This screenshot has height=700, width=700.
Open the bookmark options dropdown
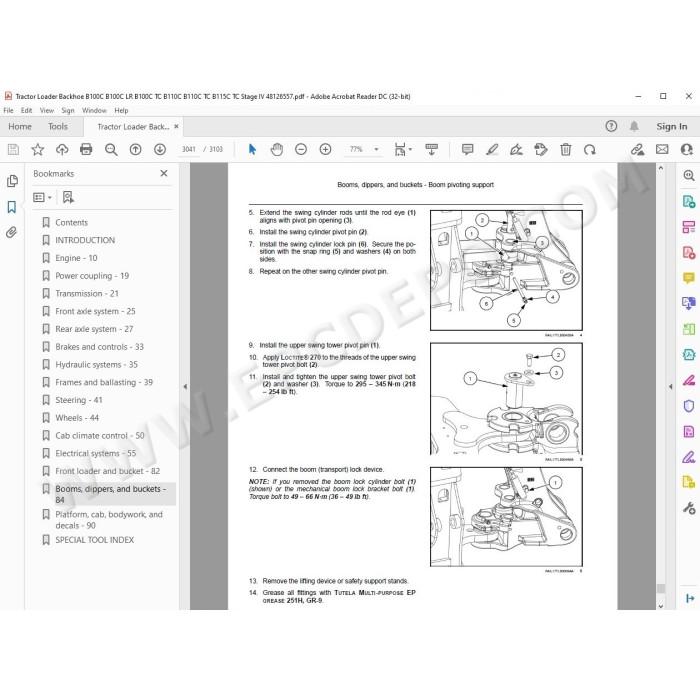42,197
